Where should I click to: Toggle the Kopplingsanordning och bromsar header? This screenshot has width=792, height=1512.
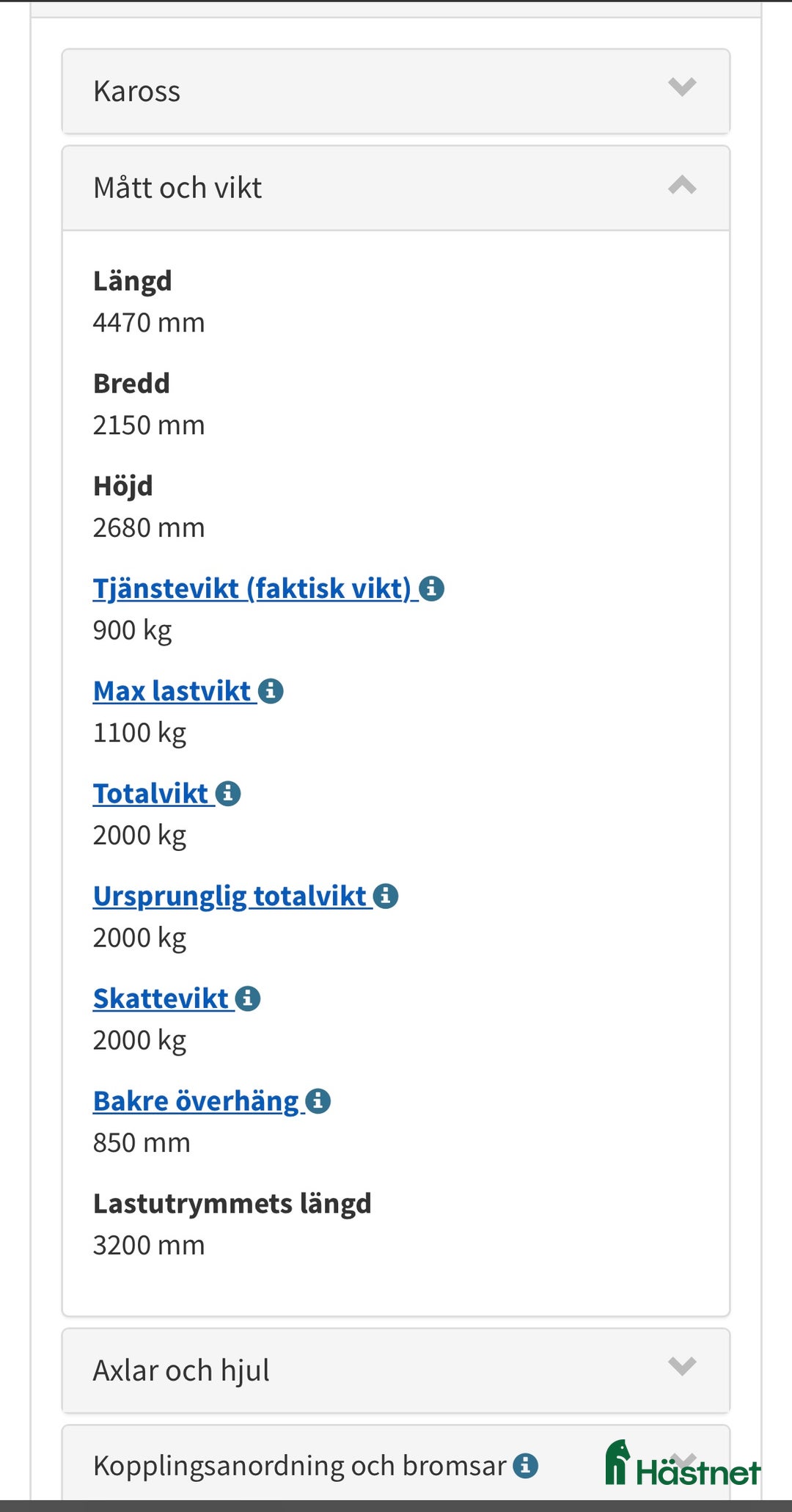(x=299, y=1466)
